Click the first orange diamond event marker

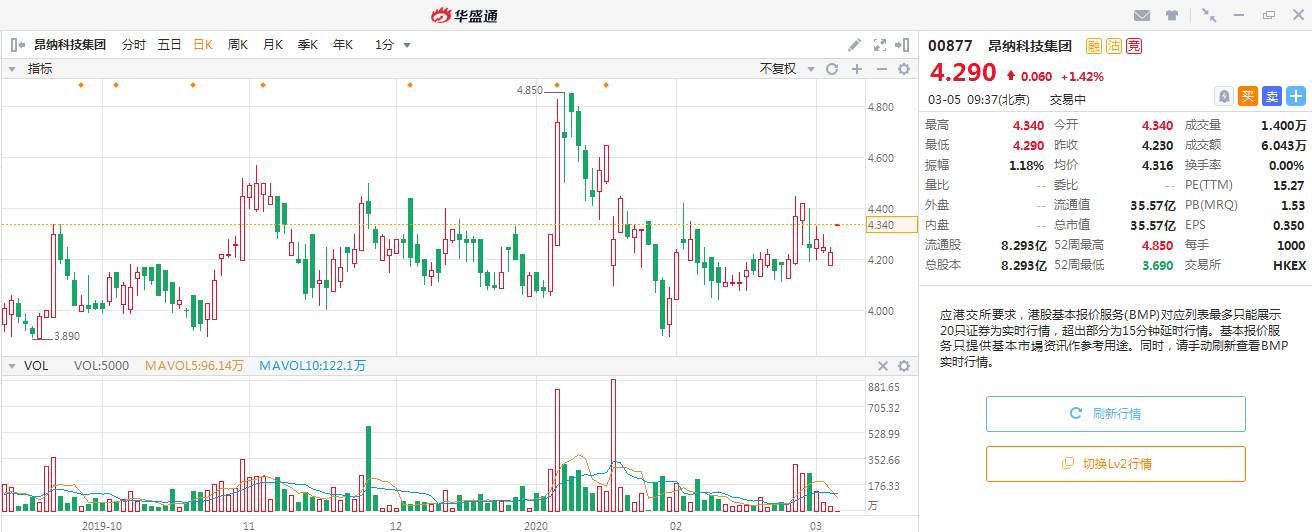point(81,85)
